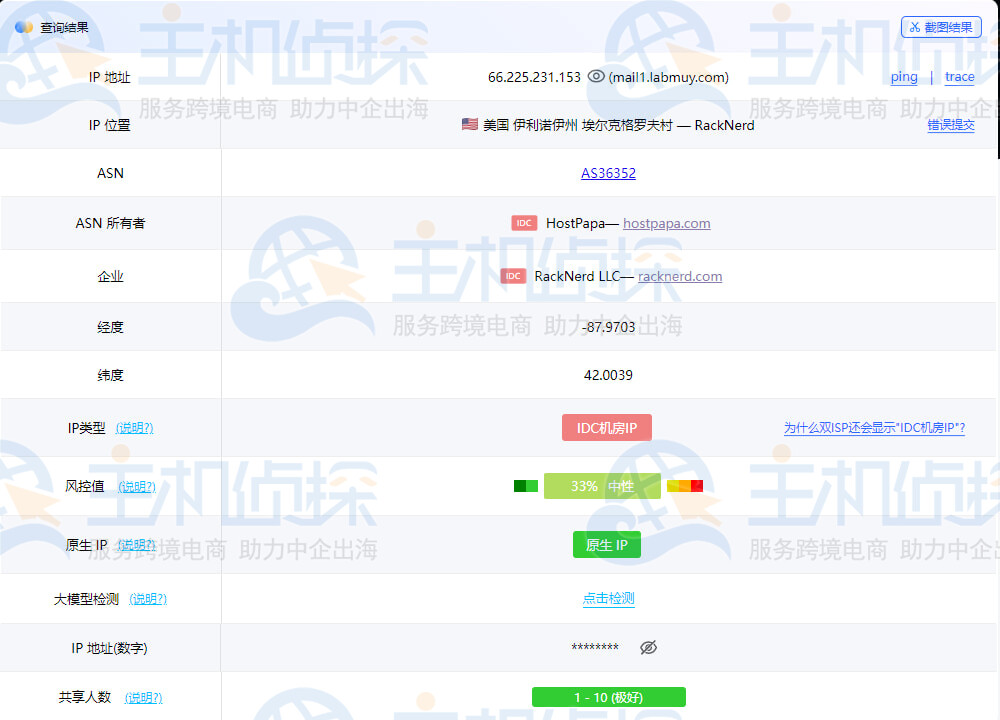The image size is (1000, 720).
Task: Visit the racknerd.com link
Action: coord(680,276)
